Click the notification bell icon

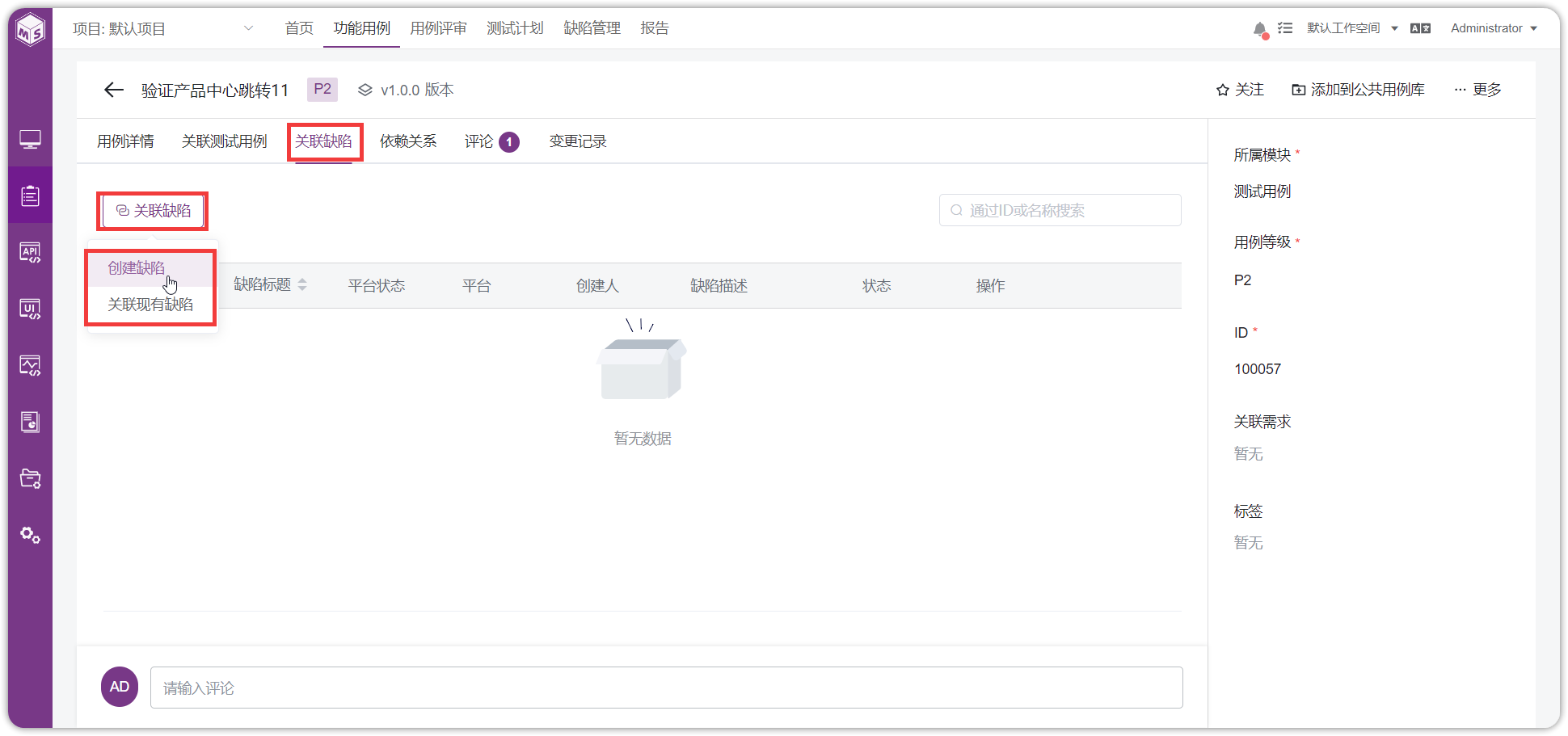(1259, 29)
